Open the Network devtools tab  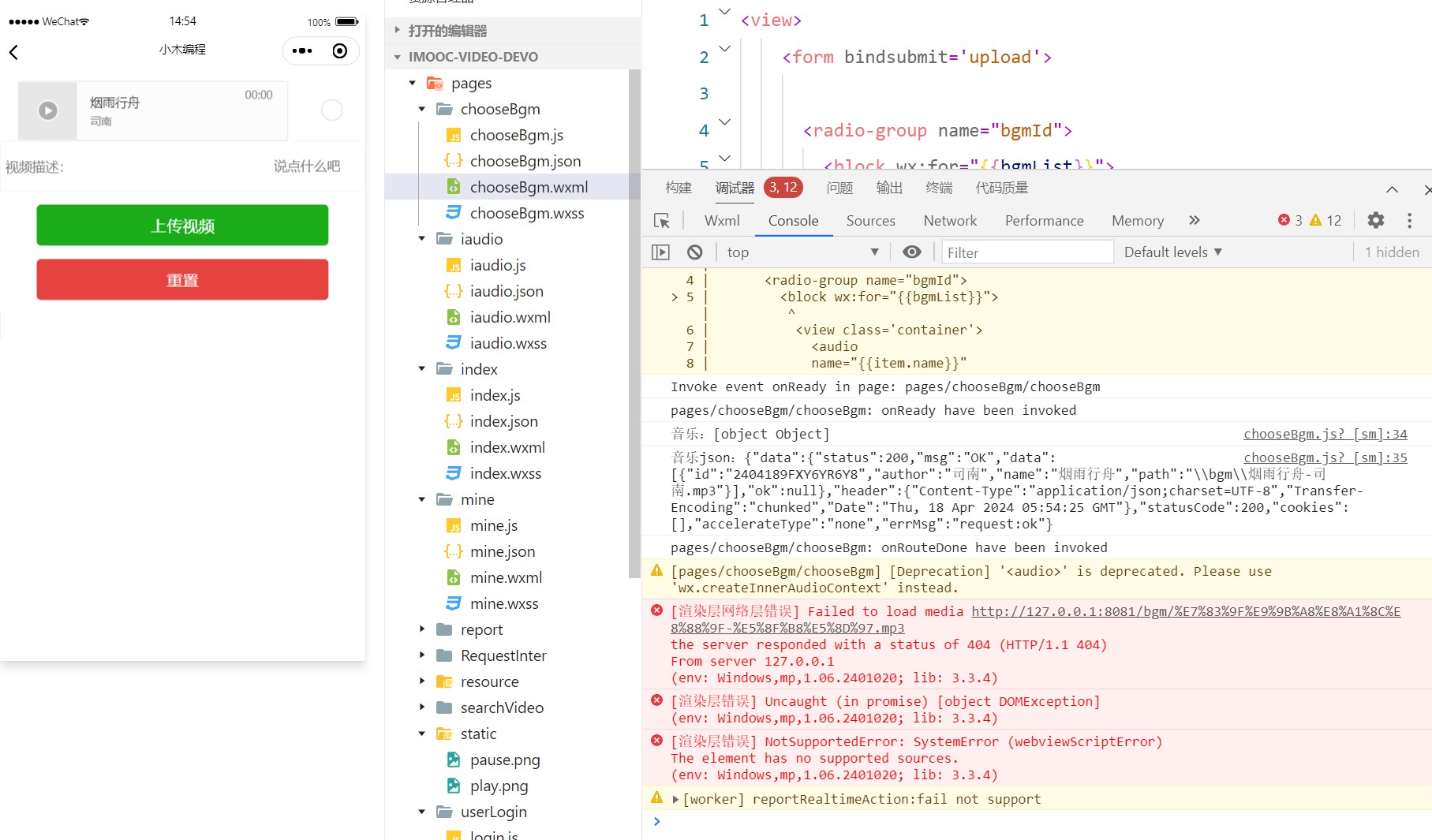[x=950, y=221]
